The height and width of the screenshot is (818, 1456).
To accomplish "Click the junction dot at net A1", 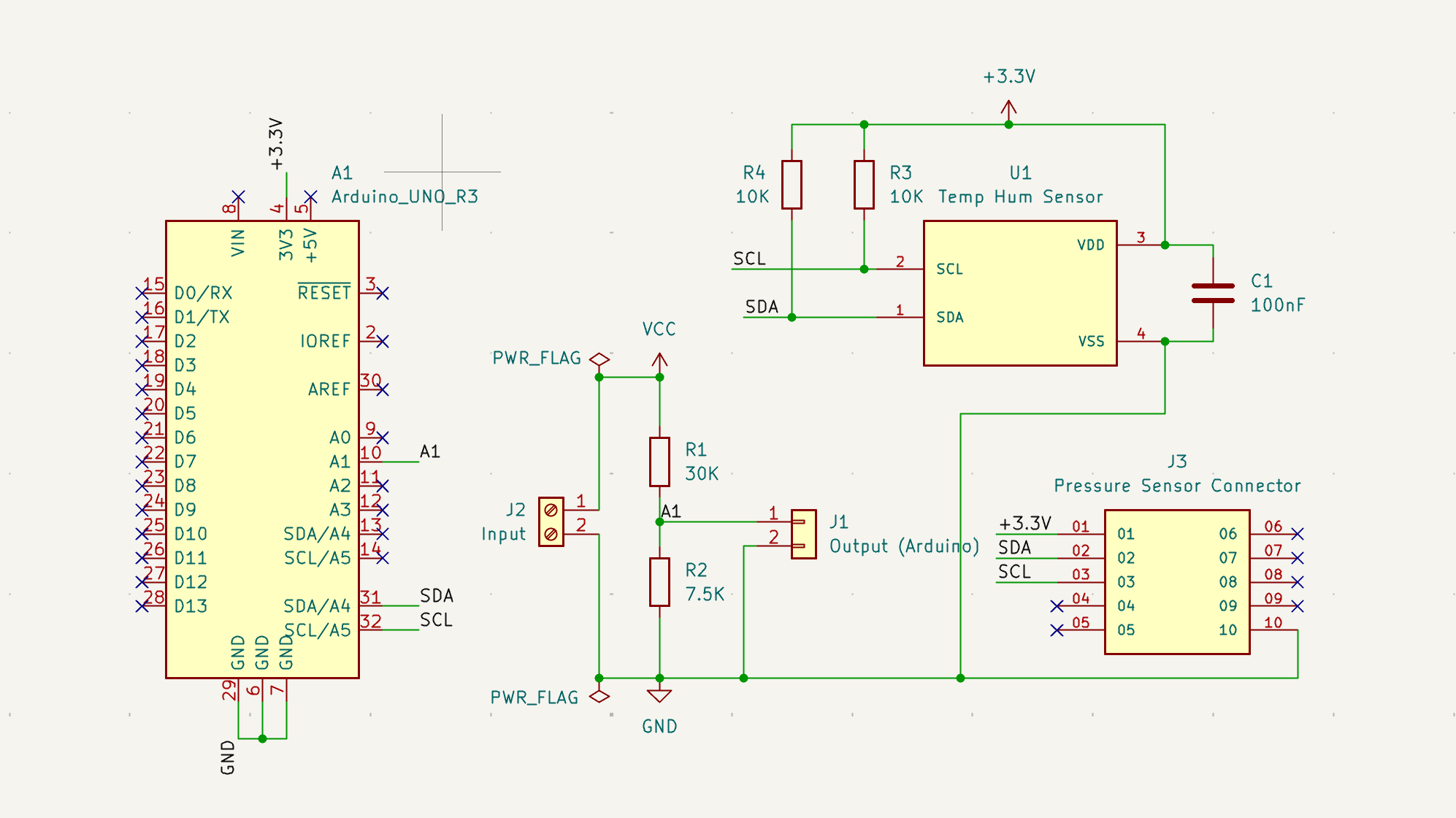I will point(659,520).
